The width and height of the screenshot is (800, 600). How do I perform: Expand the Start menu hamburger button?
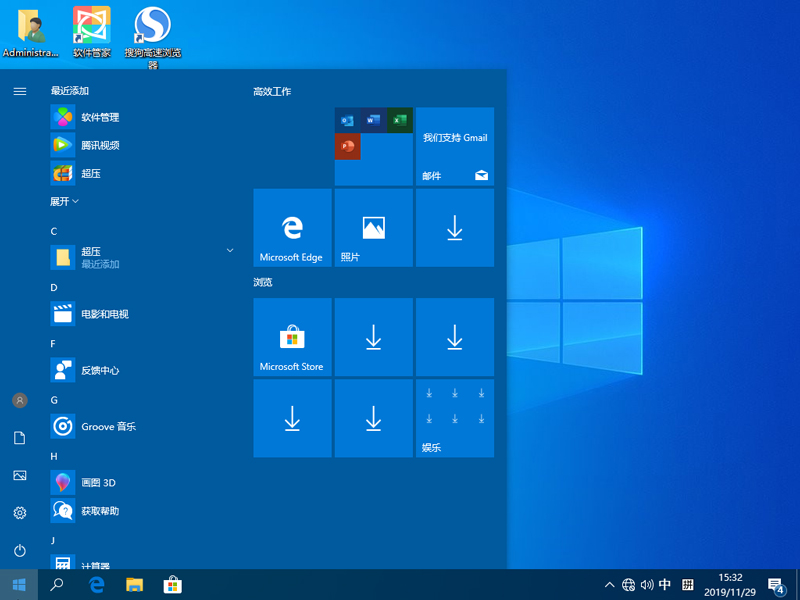(19, 90)
